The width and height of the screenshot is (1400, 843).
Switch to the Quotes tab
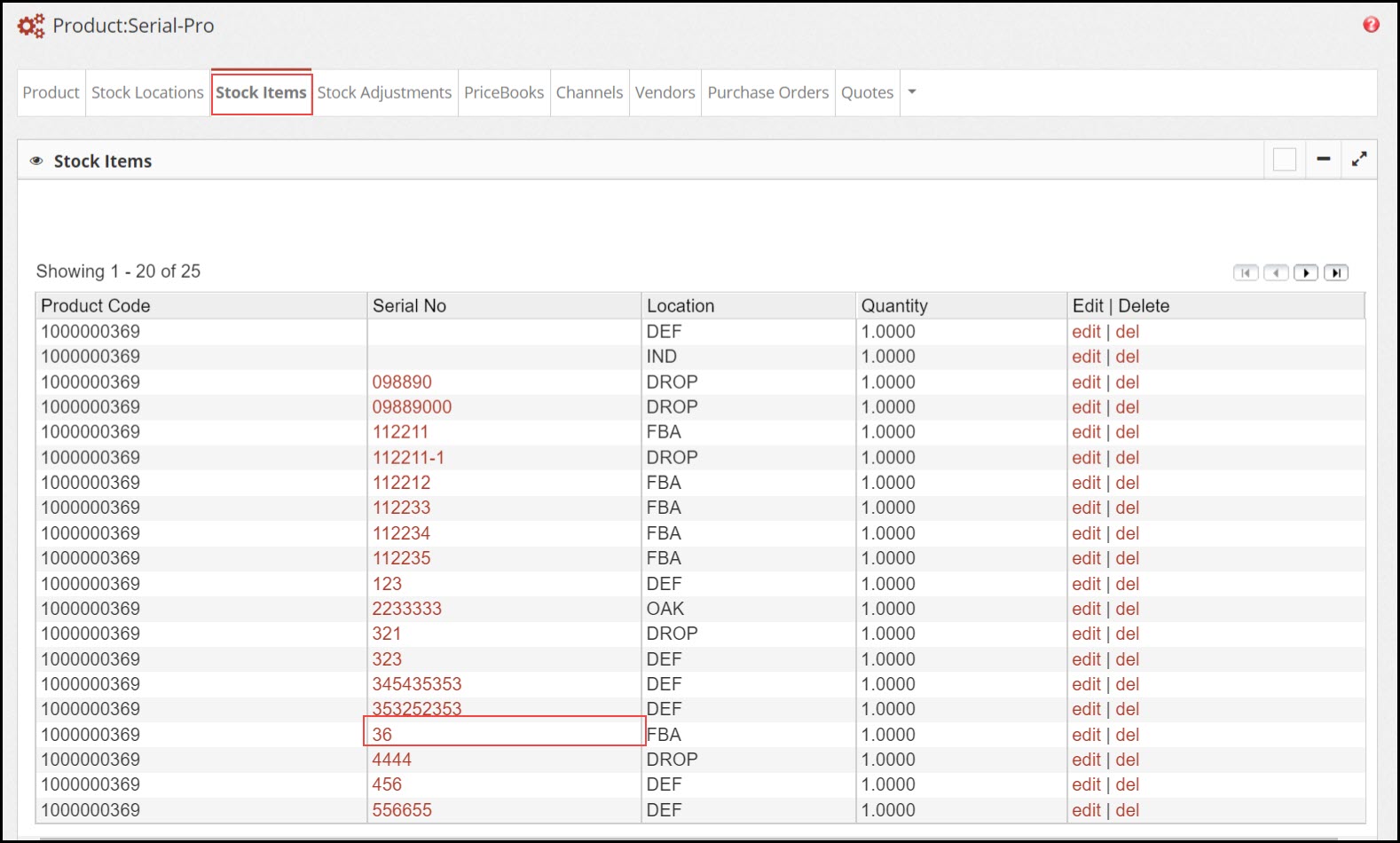tap(867, 92)
